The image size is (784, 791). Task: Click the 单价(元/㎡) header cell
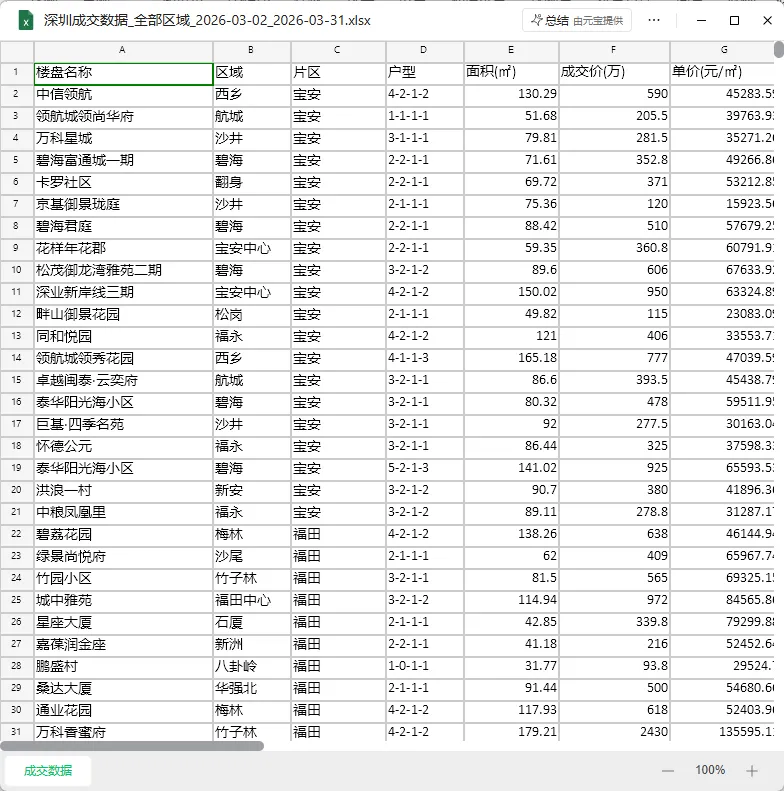722,74
